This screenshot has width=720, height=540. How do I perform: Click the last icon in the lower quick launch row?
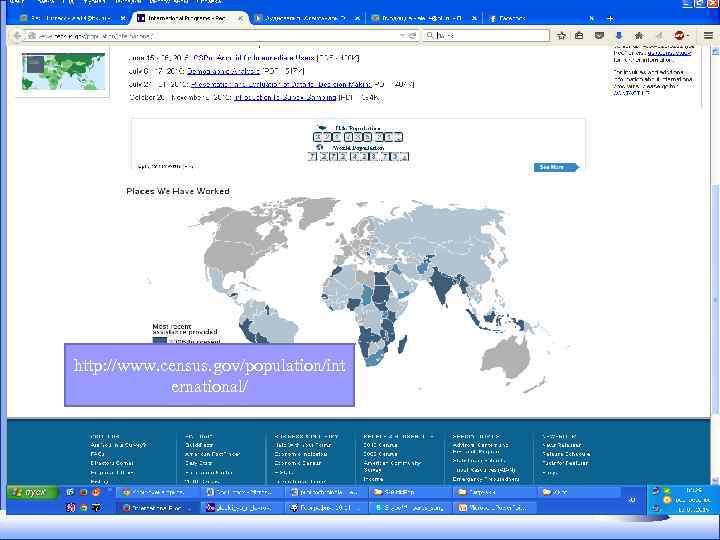pos(96,508)
